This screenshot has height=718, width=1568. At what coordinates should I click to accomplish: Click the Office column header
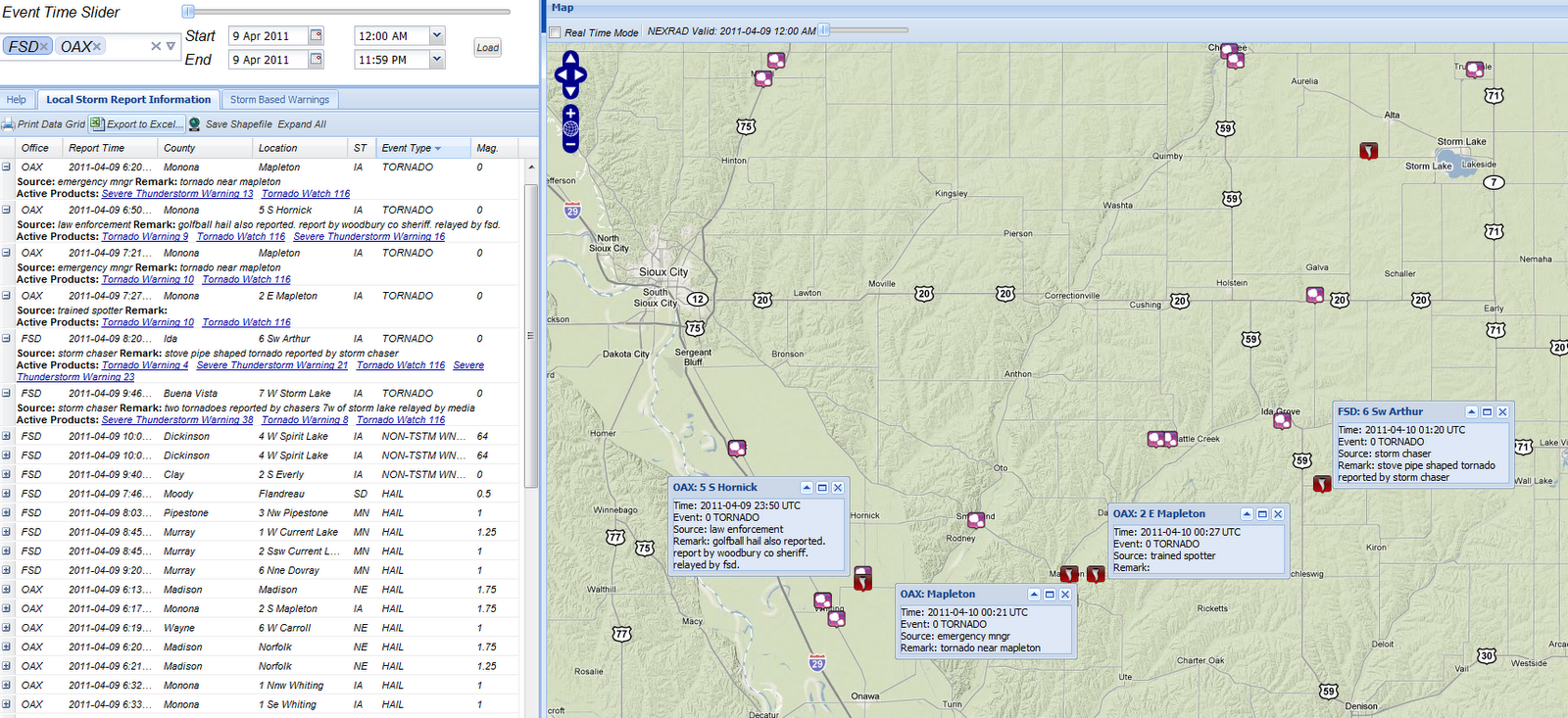pyautogui.click(x=37, y=148)
